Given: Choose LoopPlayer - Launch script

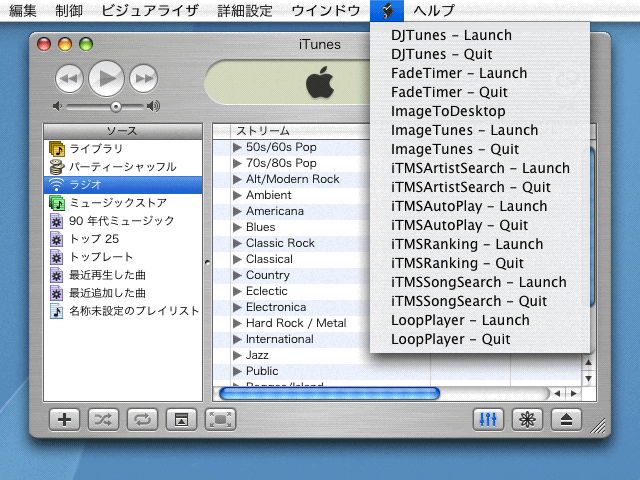Looking at the screenshot, I should [480, 320].
